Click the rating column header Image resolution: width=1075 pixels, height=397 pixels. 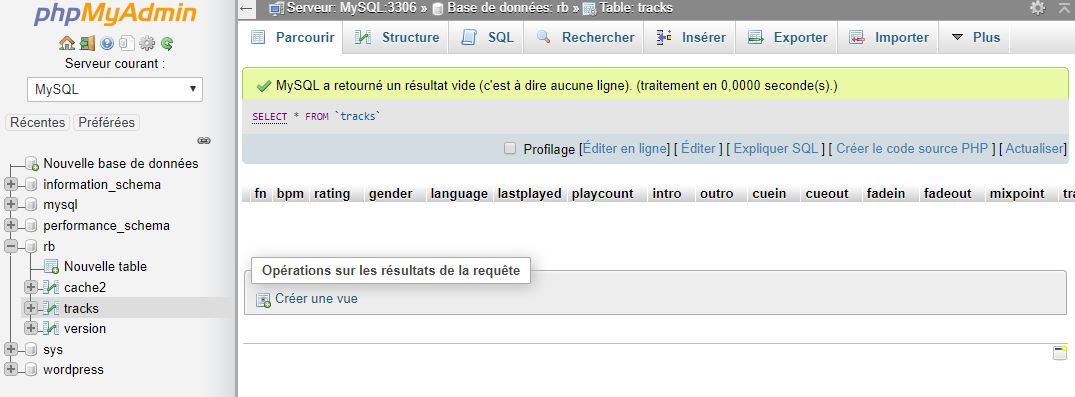[332, 193]
